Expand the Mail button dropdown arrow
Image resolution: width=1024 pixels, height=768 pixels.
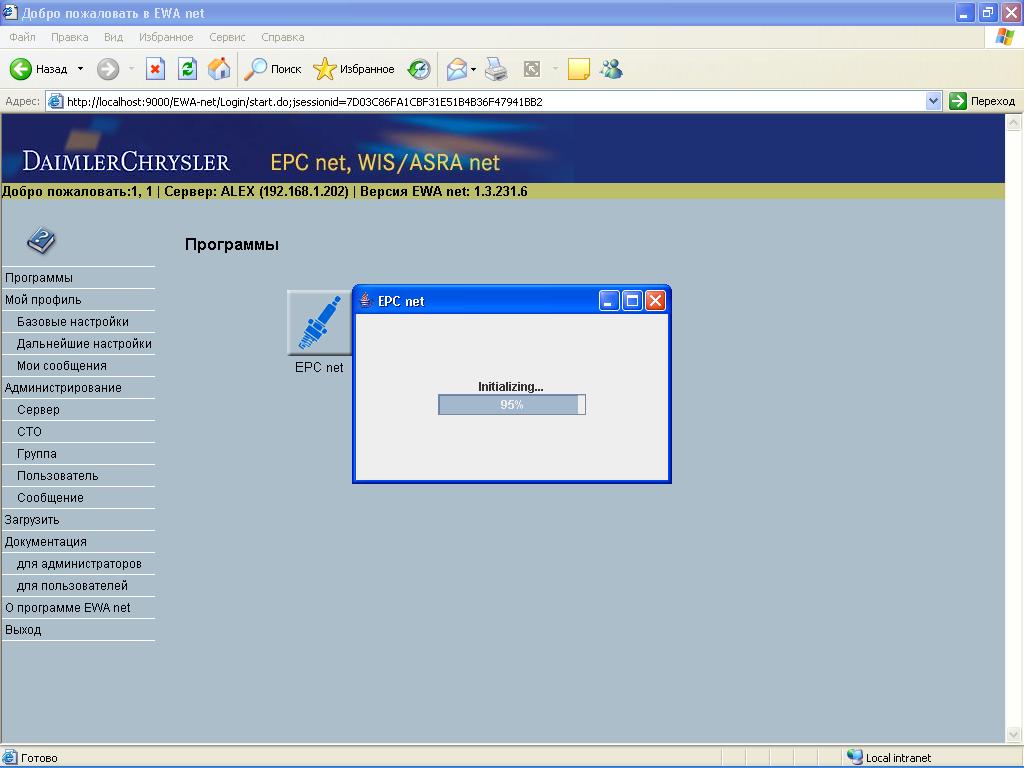click(x=473, y=69)
